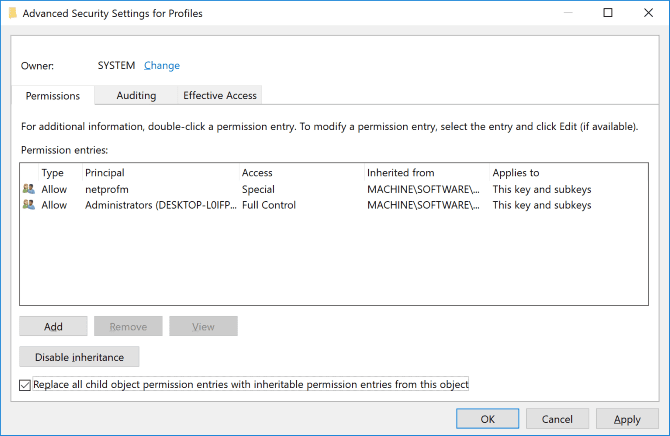Click the netprofm user group icon
670x436 pixels.
[x=29, y=189]
